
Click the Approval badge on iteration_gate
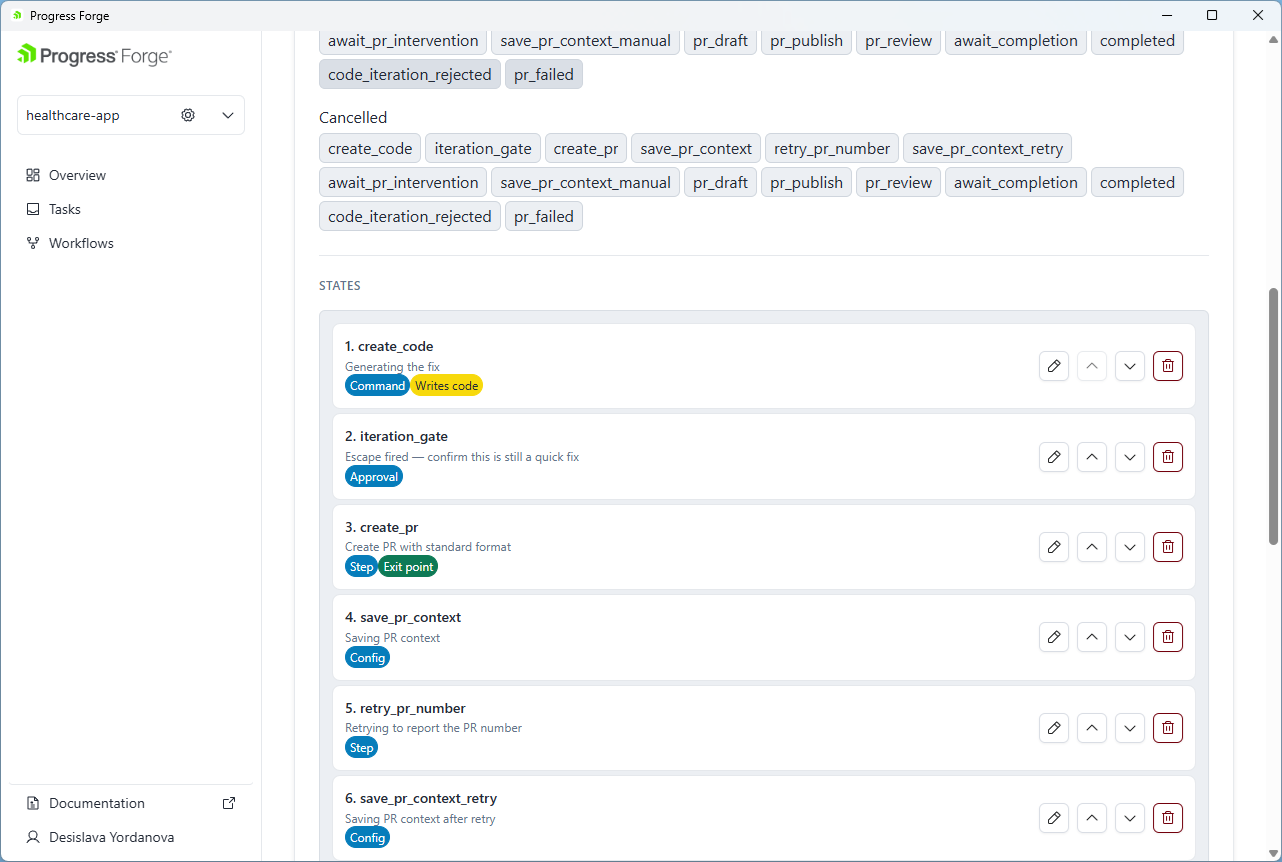click(x=374, y=477)
